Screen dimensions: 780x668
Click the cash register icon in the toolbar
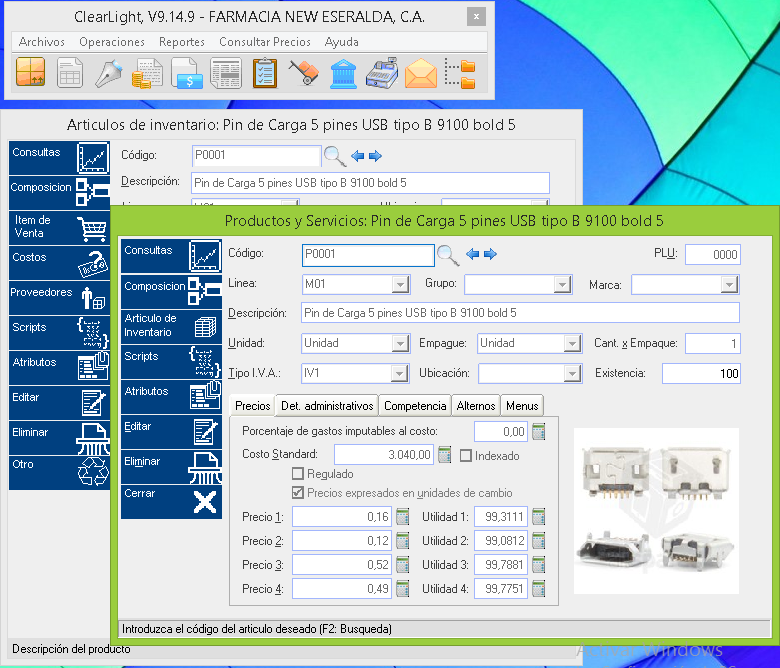[x=381, y=74]
